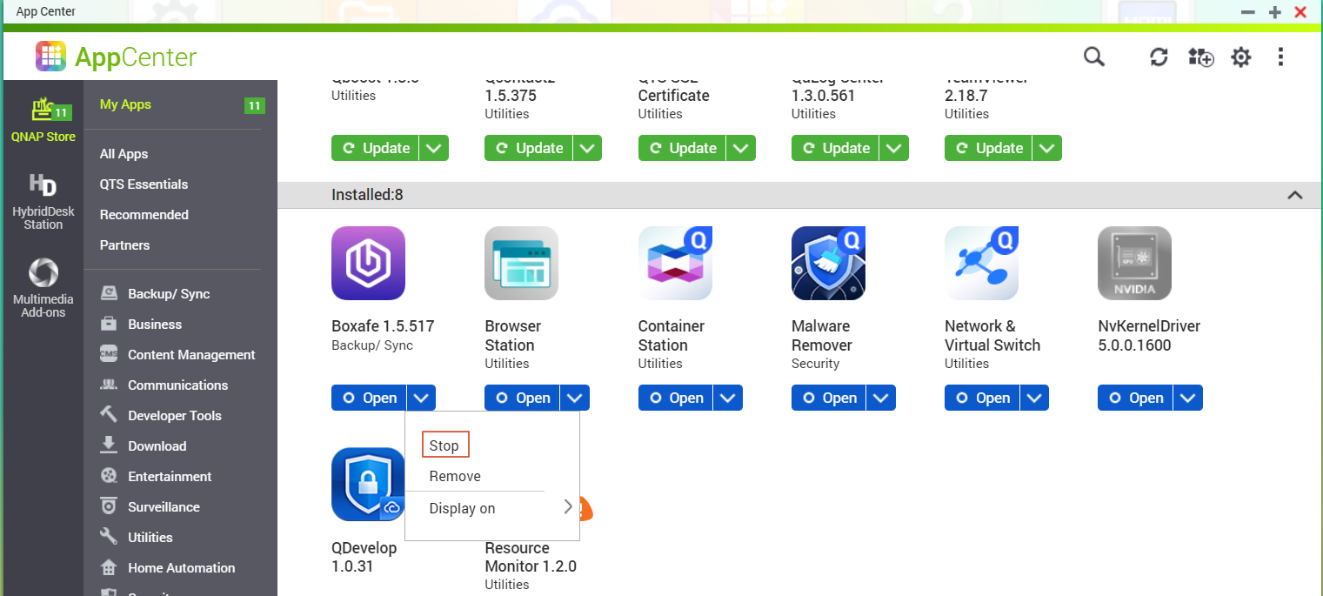This screenshot has width=1323, height=596.
Task: Expand dropdown arrow next to Browser Station Open
Action: tap(575, 398)
